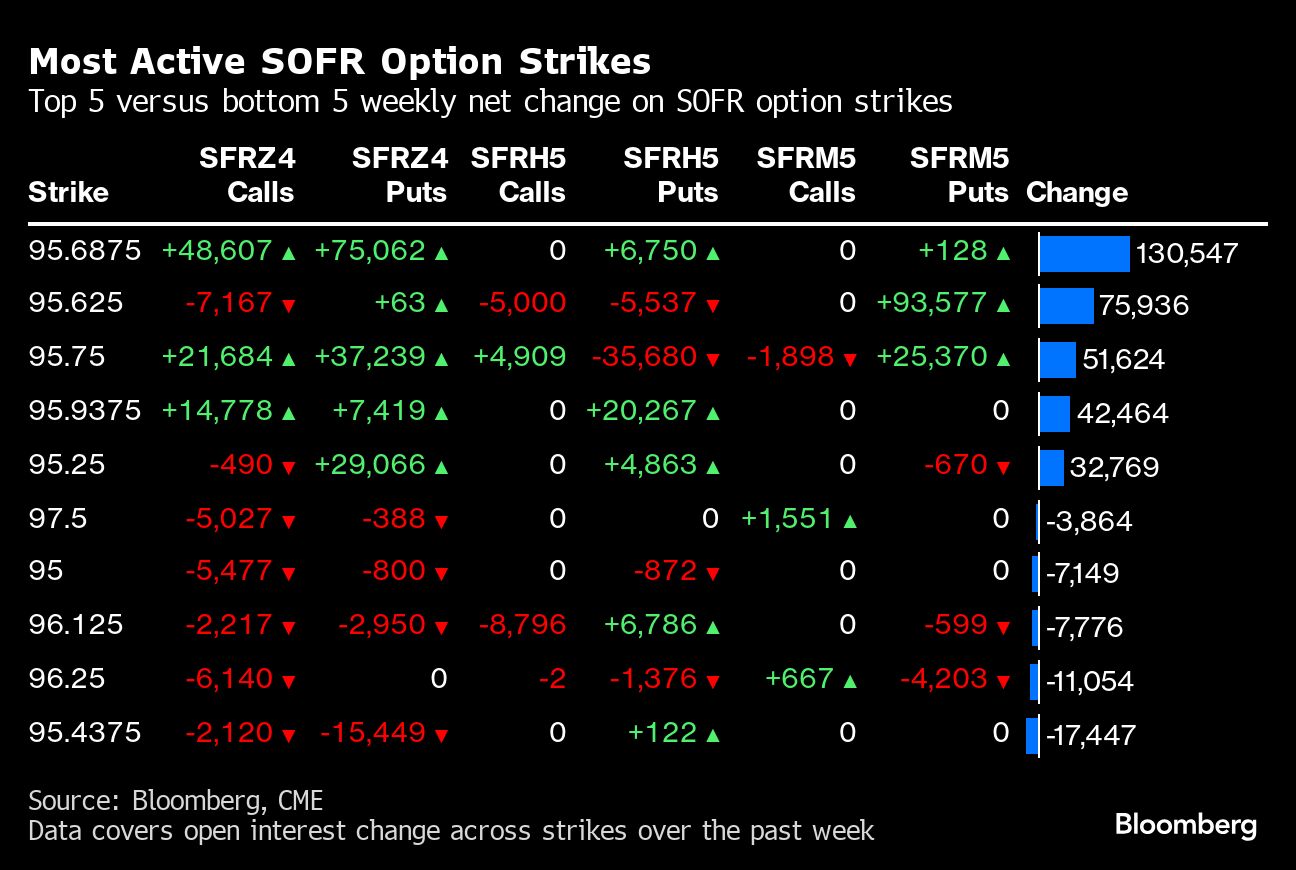1296x870 pixels.
Task: Click the red down arrow beside -7,167
Action: pos(288,307)
